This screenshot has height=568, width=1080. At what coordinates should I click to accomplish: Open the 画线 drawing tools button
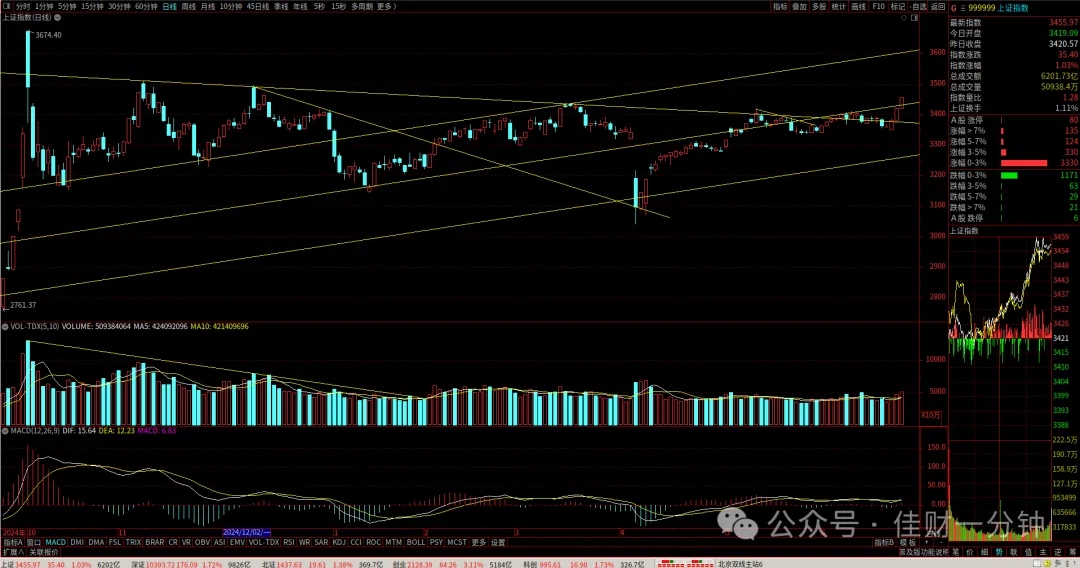pos(858,6)
